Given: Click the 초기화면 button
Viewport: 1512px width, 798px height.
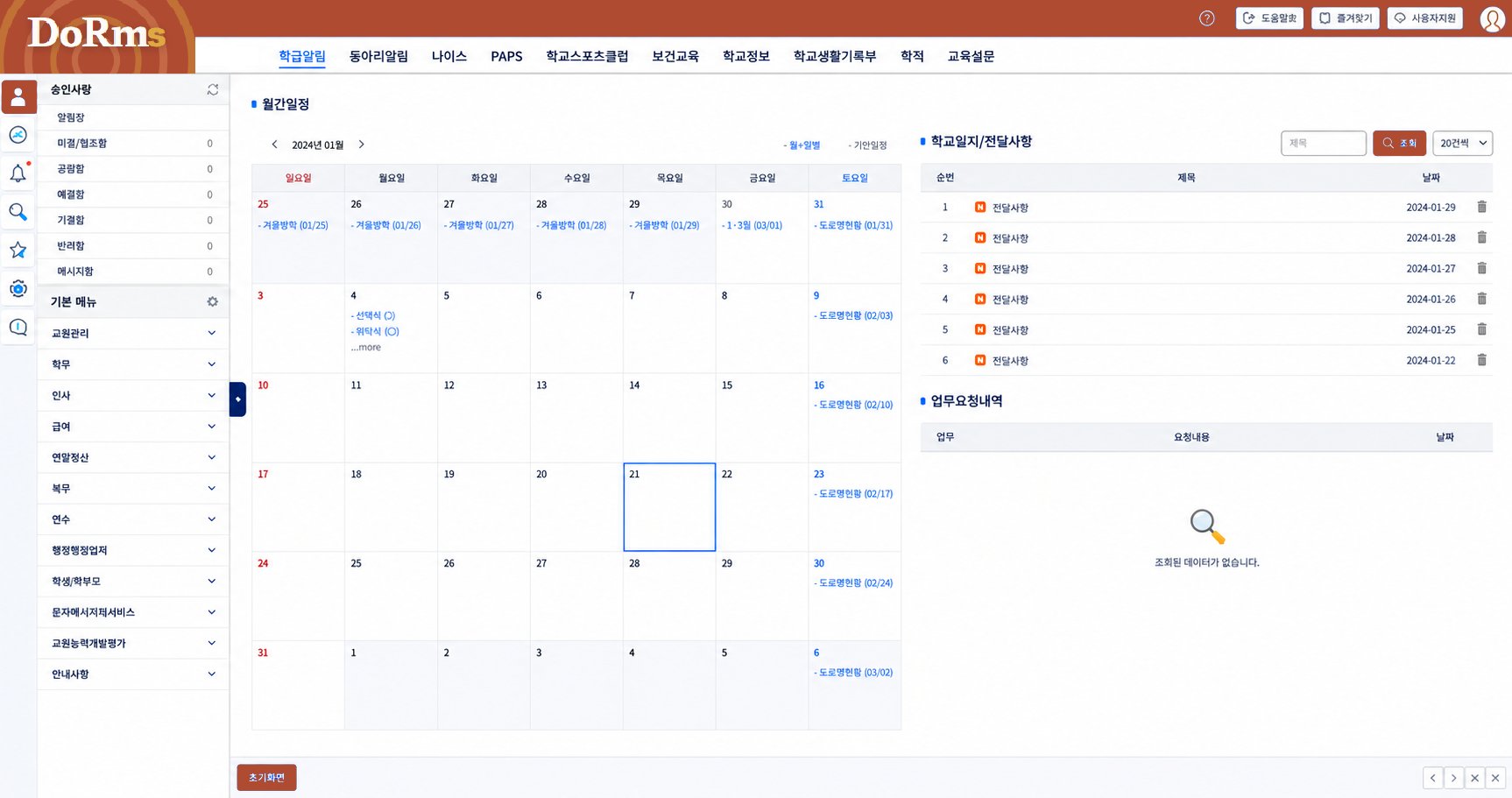Looking at the screenshot, I should click(x=266, y=778).
